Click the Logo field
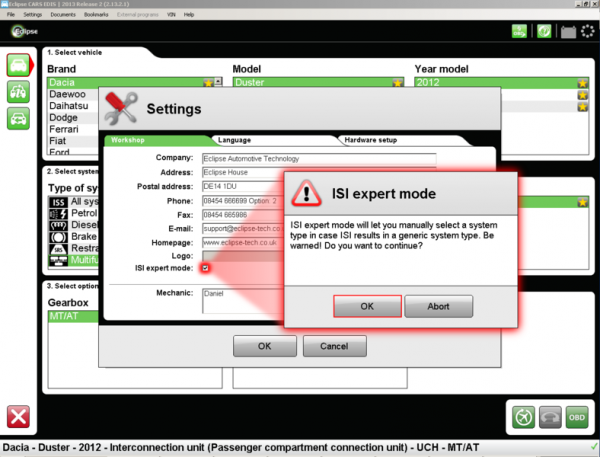The image size is (600, 457). 243,256
